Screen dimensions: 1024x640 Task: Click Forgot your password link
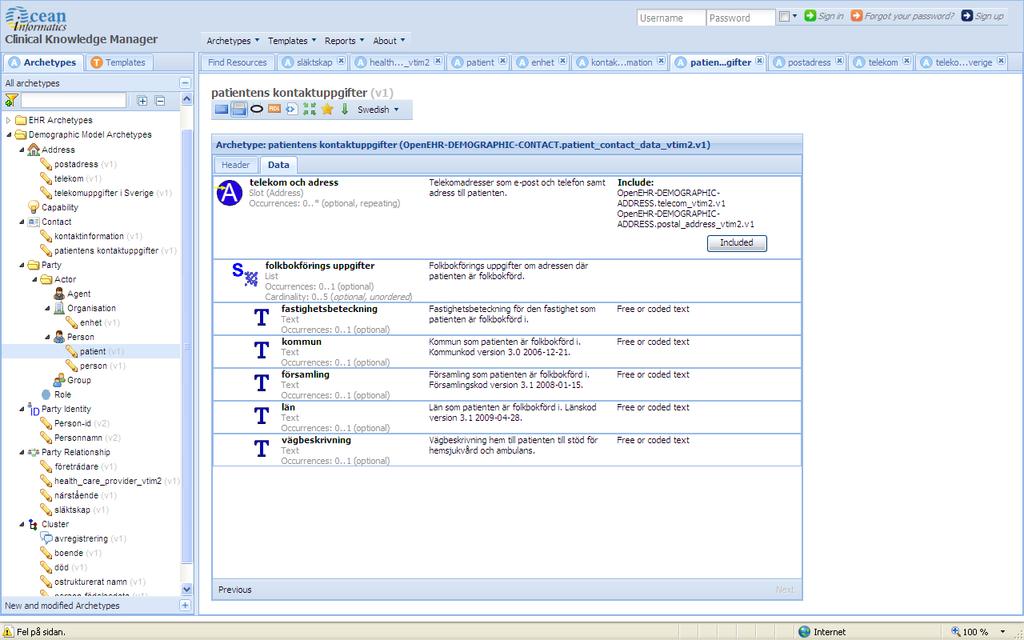tap(903, 16)
